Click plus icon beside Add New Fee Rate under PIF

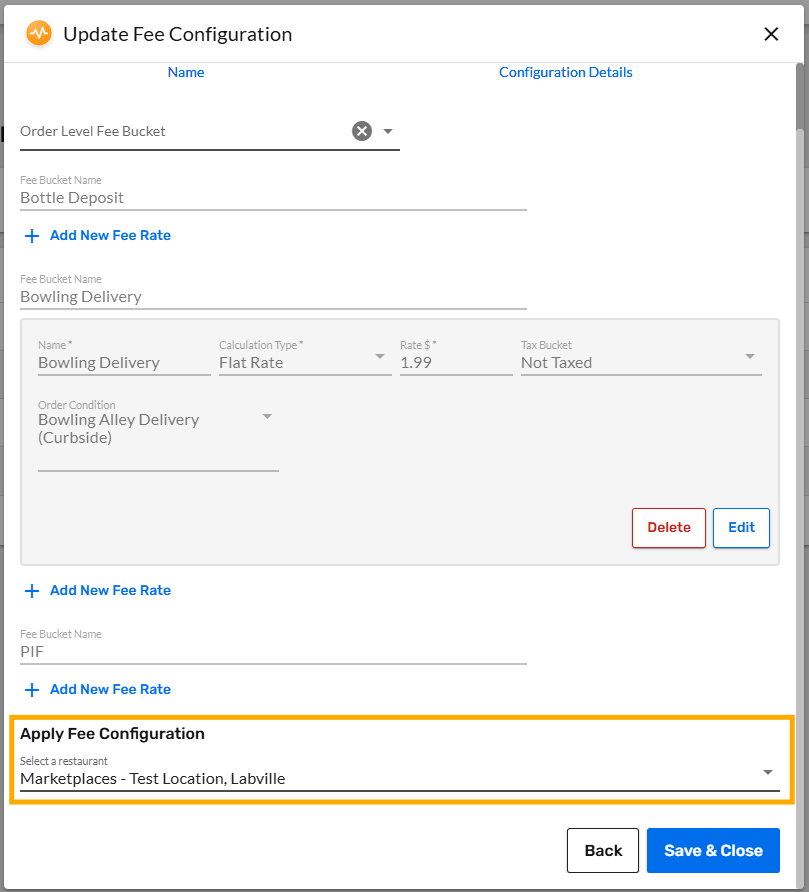click(32, 689)
